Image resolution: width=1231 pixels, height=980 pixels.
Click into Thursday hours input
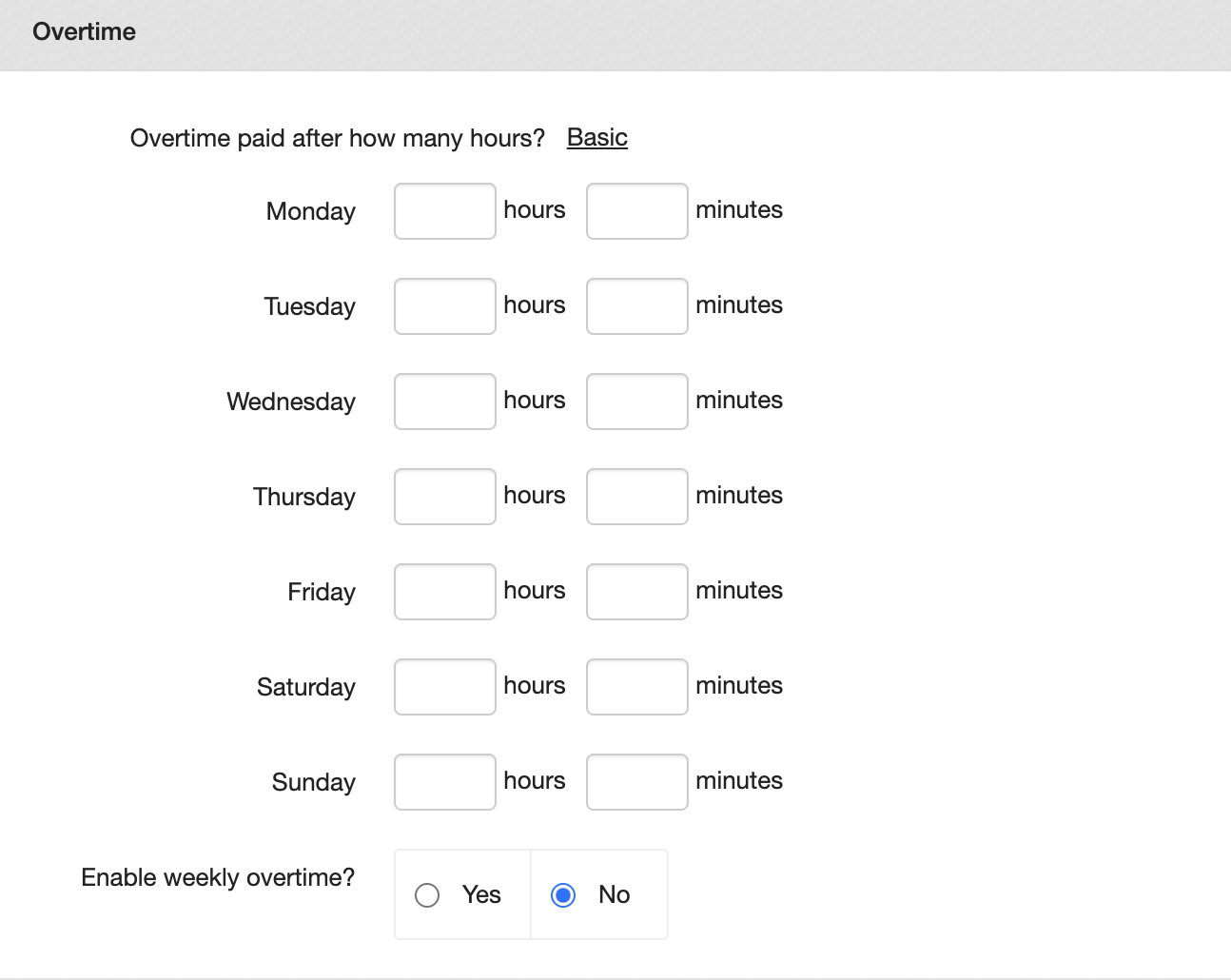pyautogui.click(x=444, y=497)
